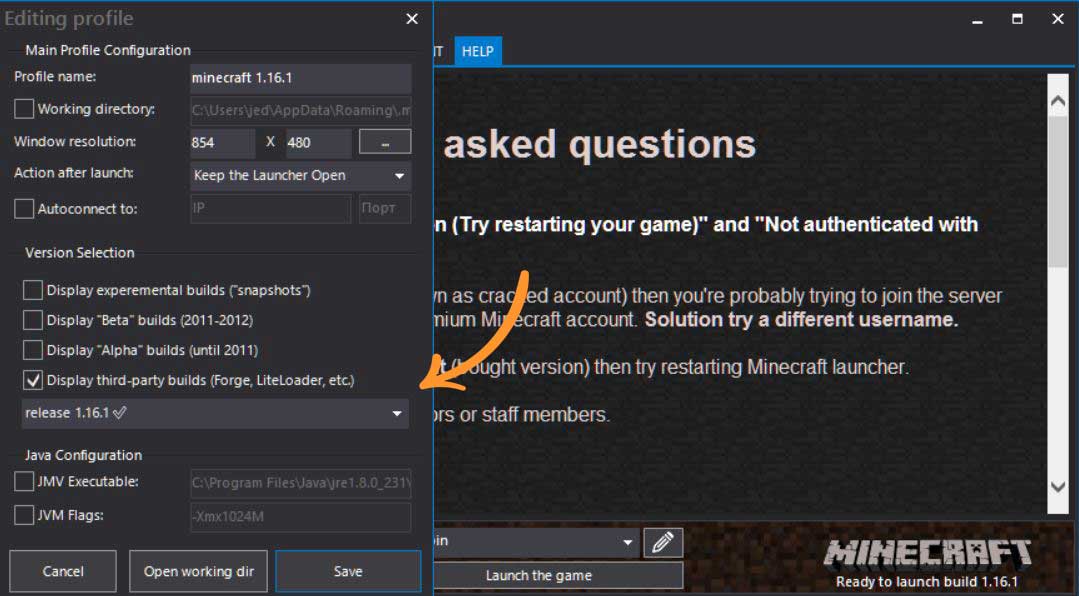1079x596 pixels.
Task: Click Cancel to discard profile changes
Action: point(63,571)
